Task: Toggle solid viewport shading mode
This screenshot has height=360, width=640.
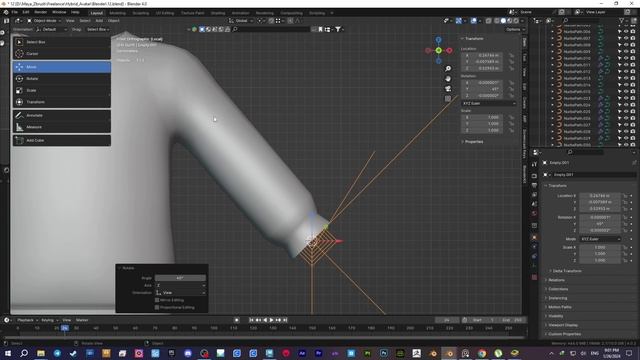Action: pyautogui.click(x=503, y=20)
